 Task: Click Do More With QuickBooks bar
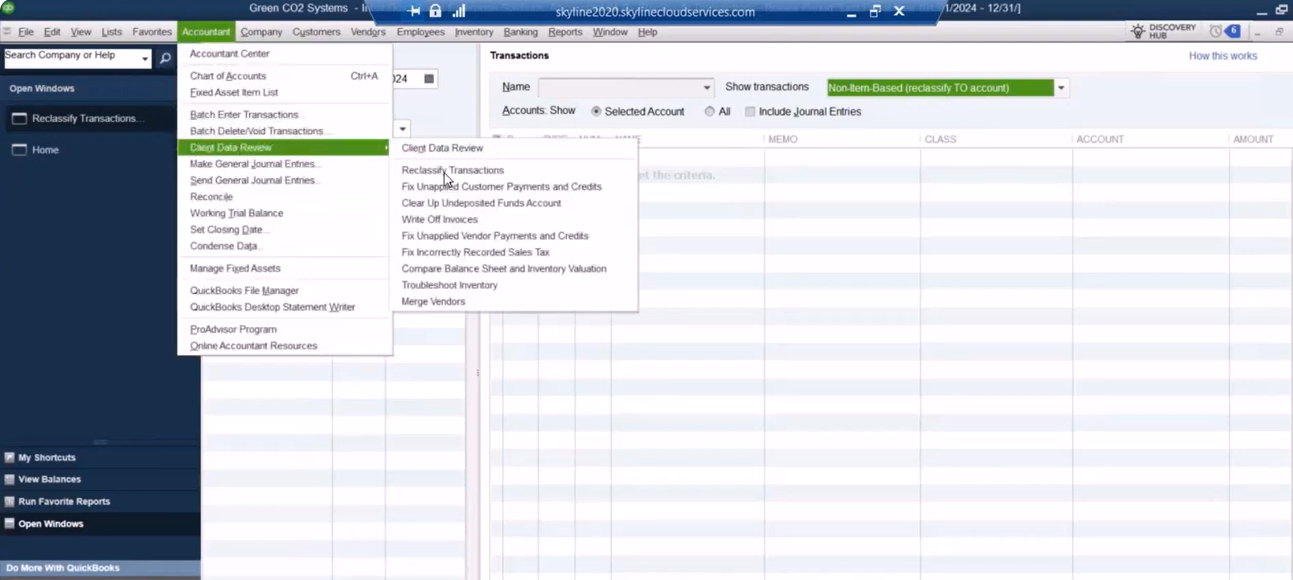coord(63,568)
